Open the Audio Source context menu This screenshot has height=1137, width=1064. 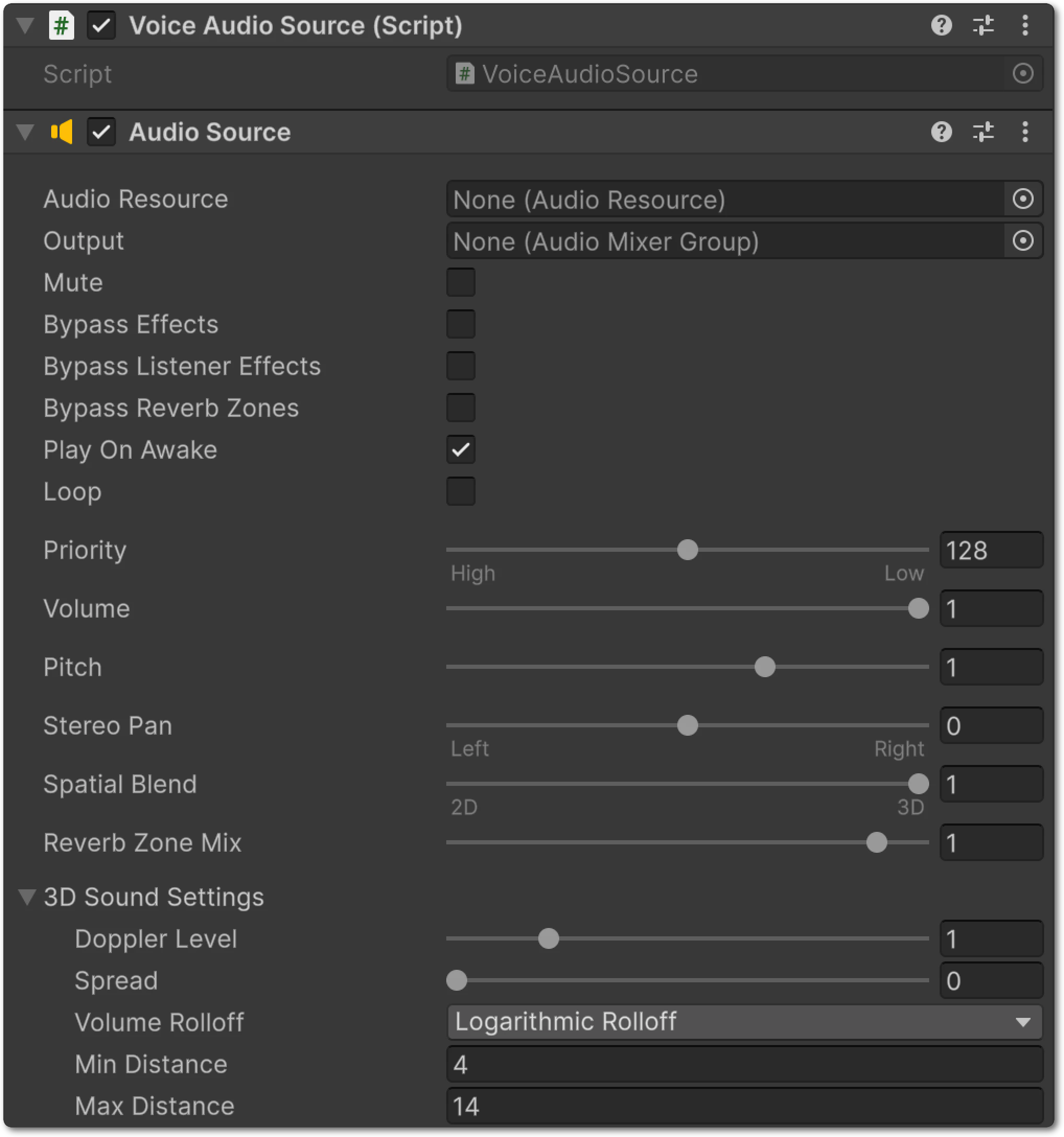click(1025, 132)
